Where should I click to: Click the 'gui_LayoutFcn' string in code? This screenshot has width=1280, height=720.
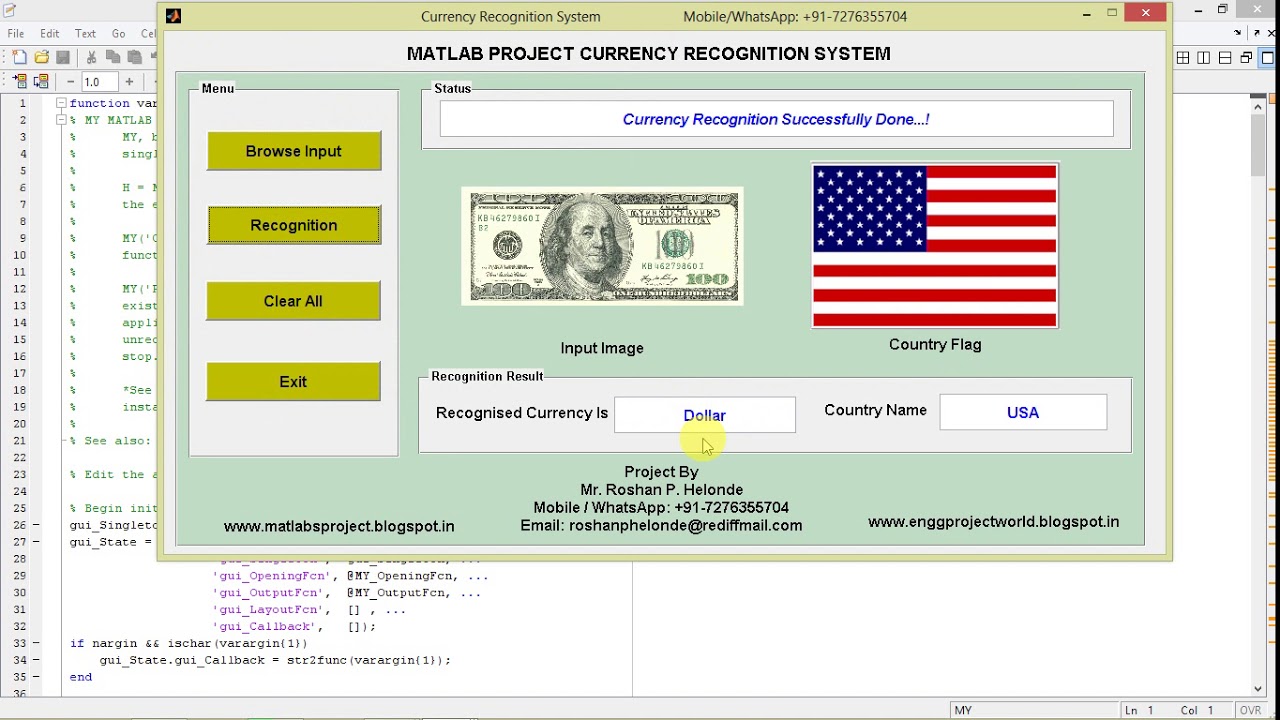coord(268,610)
